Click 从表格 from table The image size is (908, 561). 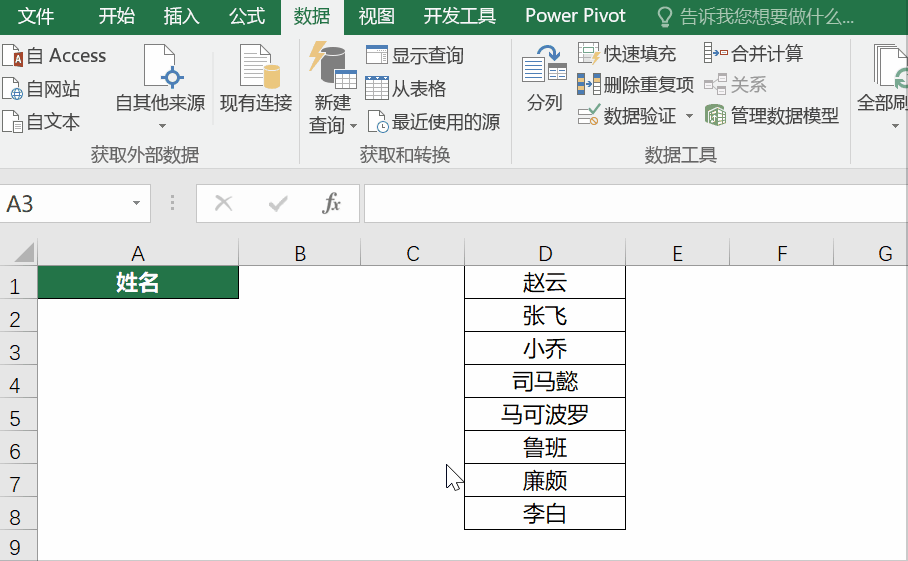click(406, 89)
